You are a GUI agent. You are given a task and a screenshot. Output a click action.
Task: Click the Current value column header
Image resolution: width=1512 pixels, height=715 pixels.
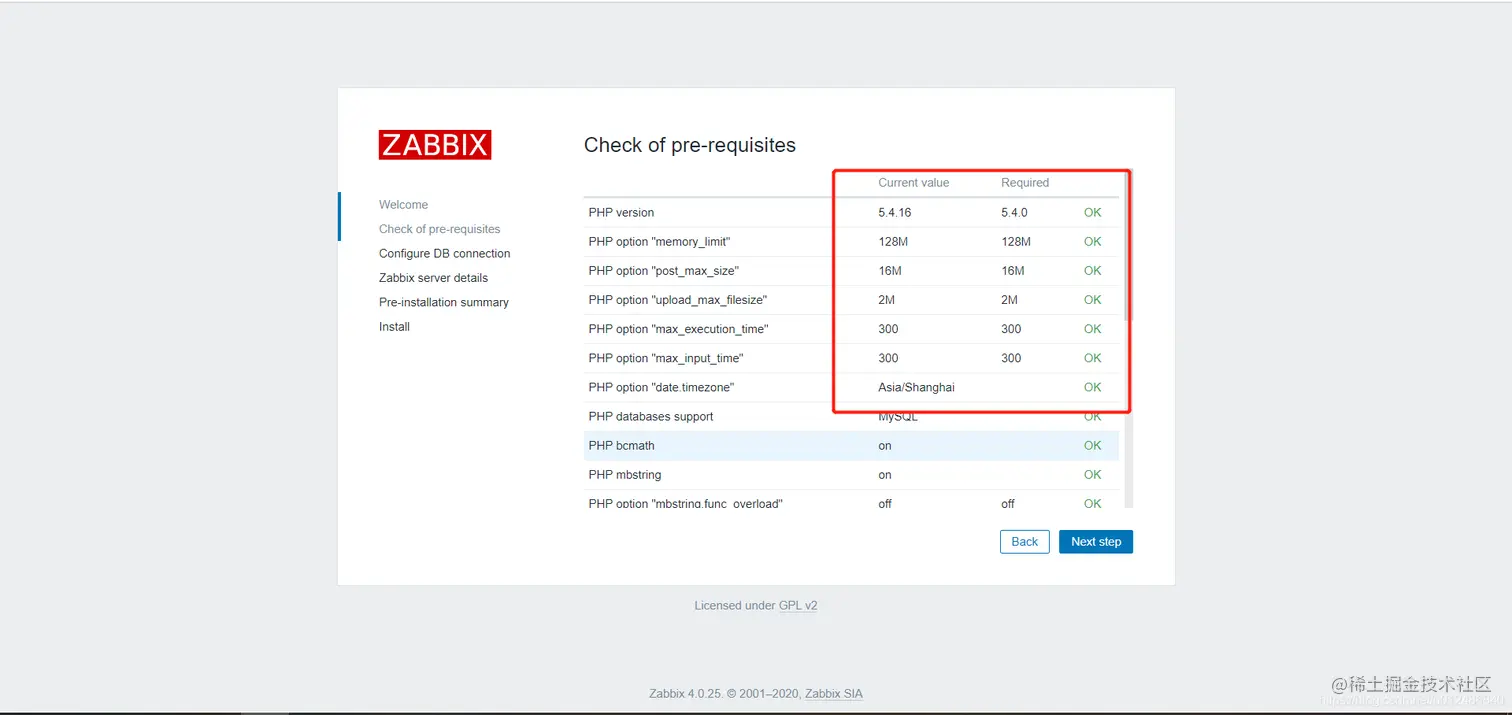[x=914, y=183]
